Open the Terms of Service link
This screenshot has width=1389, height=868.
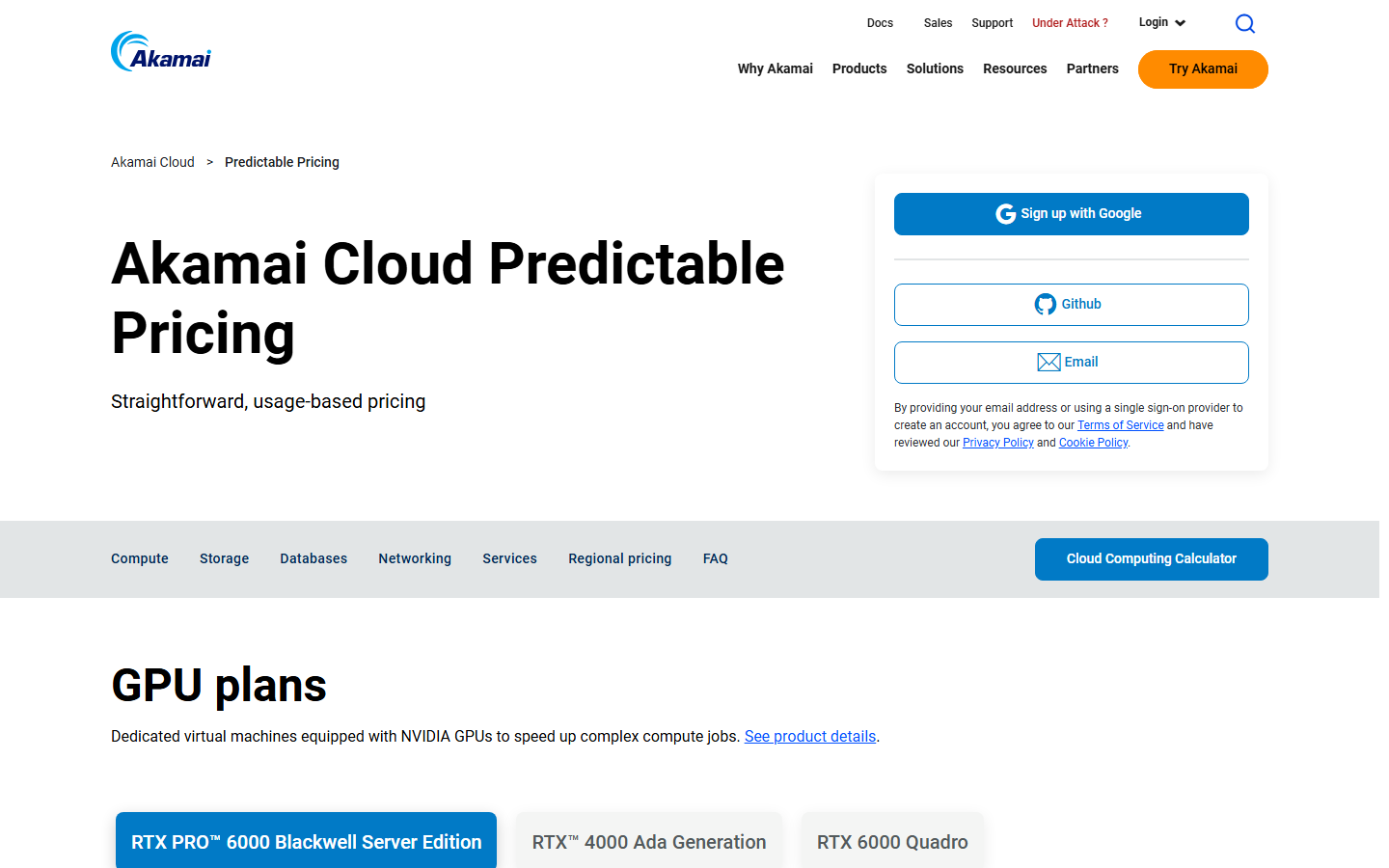point(1120,425)
